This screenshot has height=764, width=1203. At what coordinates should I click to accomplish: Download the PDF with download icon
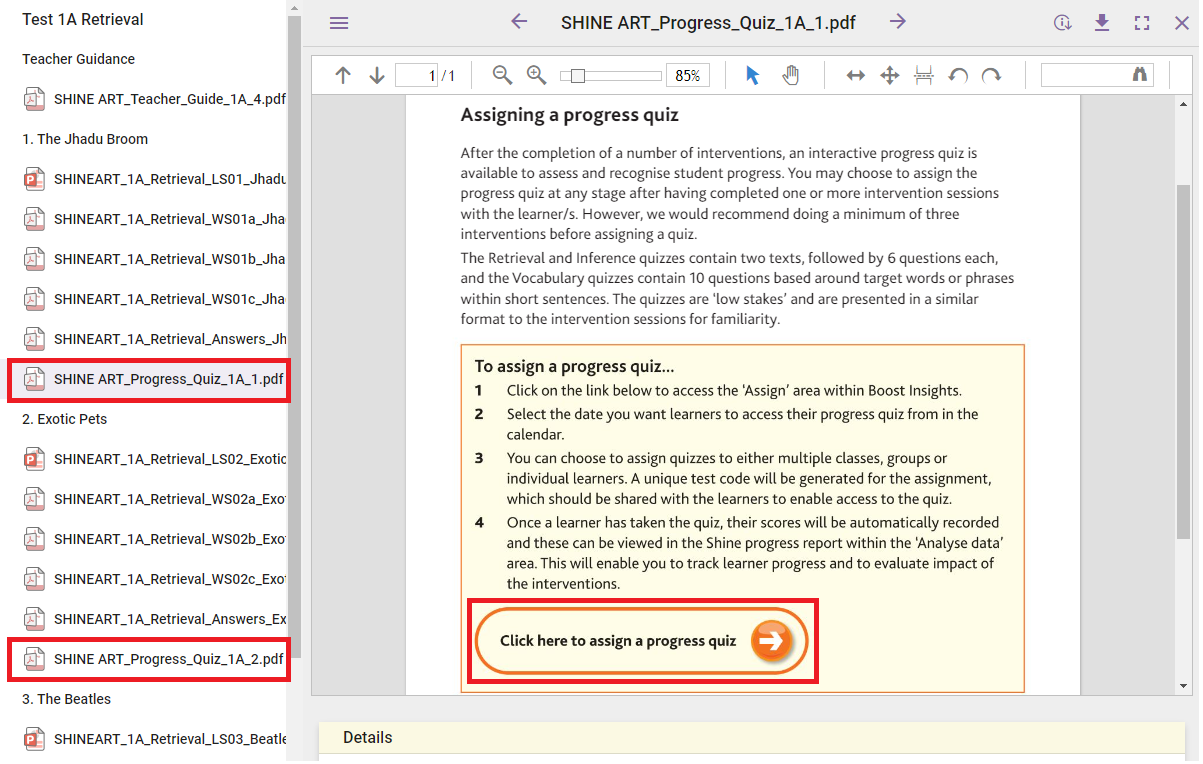coord(1102,23)
